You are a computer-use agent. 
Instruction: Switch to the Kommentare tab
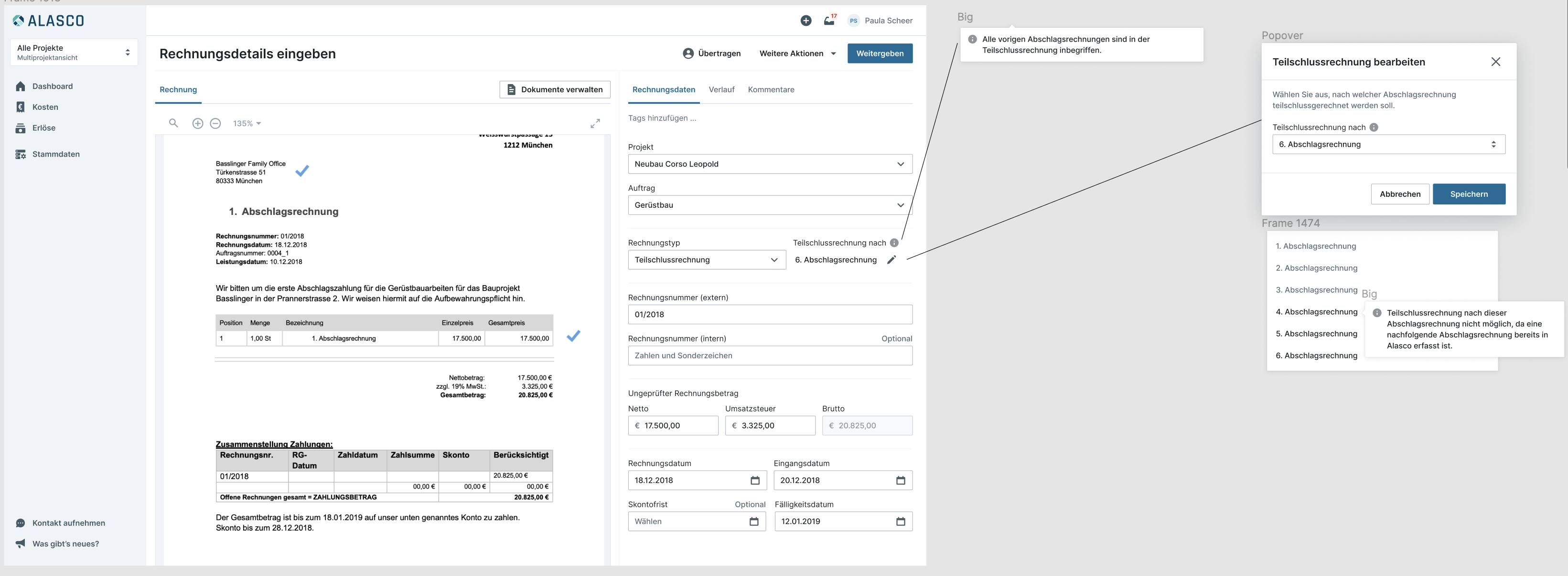(771, 89)
